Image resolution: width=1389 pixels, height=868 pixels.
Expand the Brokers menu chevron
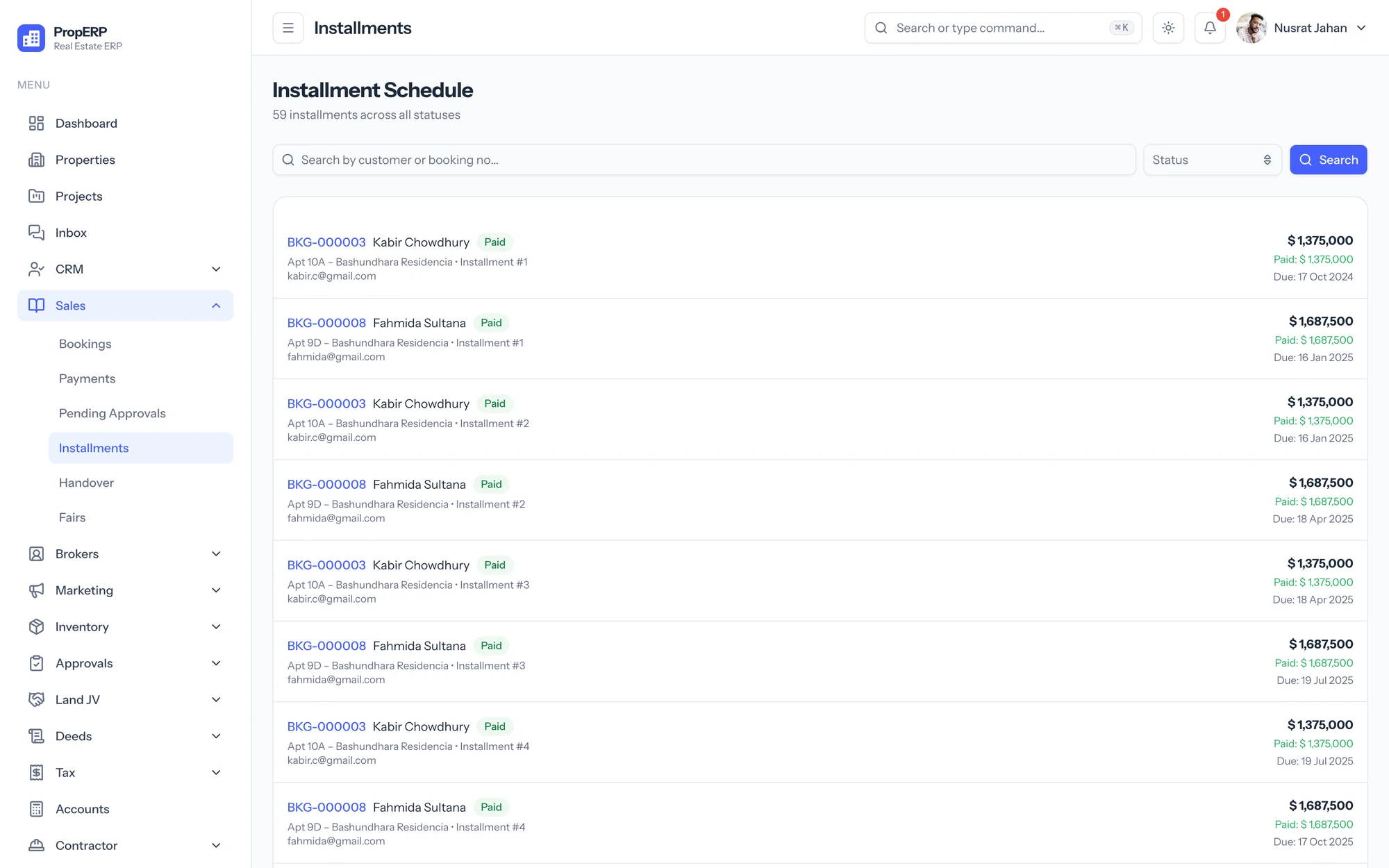coord(216,554)
